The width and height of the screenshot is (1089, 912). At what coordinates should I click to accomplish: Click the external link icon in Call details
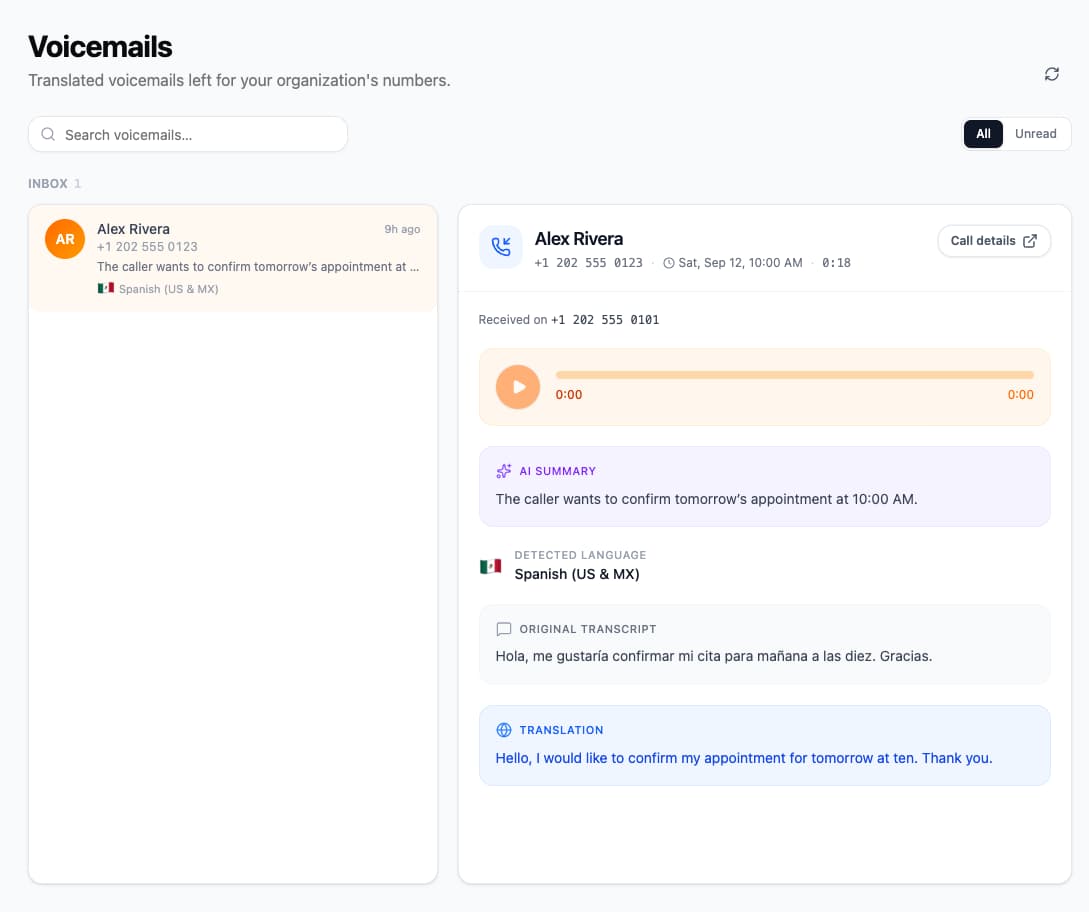1030,241
